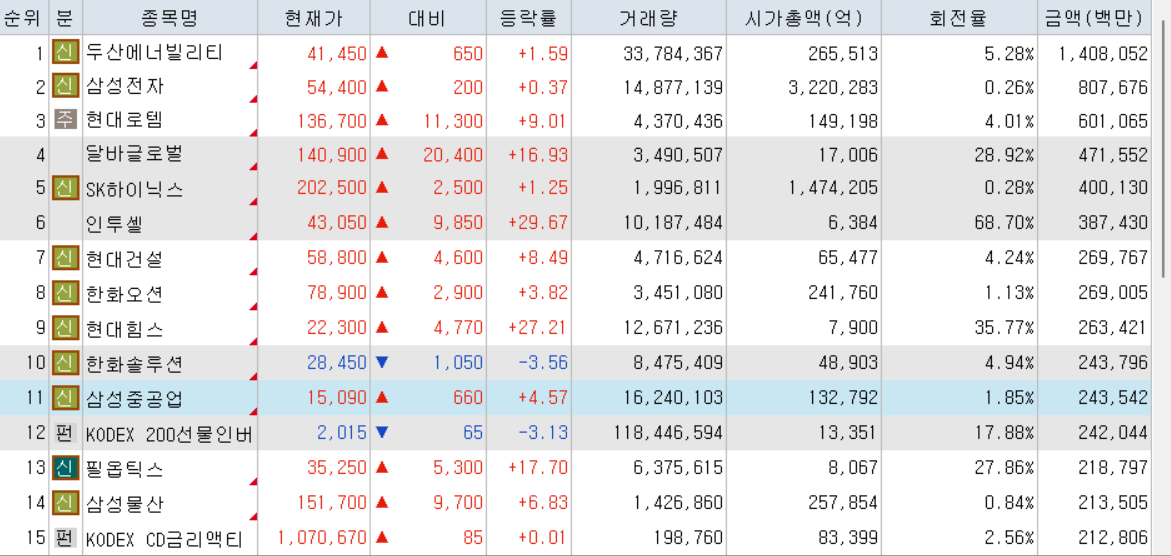Click the 신 badge next to SK하이닉스
This screenshot has width=1171, height=556.
click(65, 188)
